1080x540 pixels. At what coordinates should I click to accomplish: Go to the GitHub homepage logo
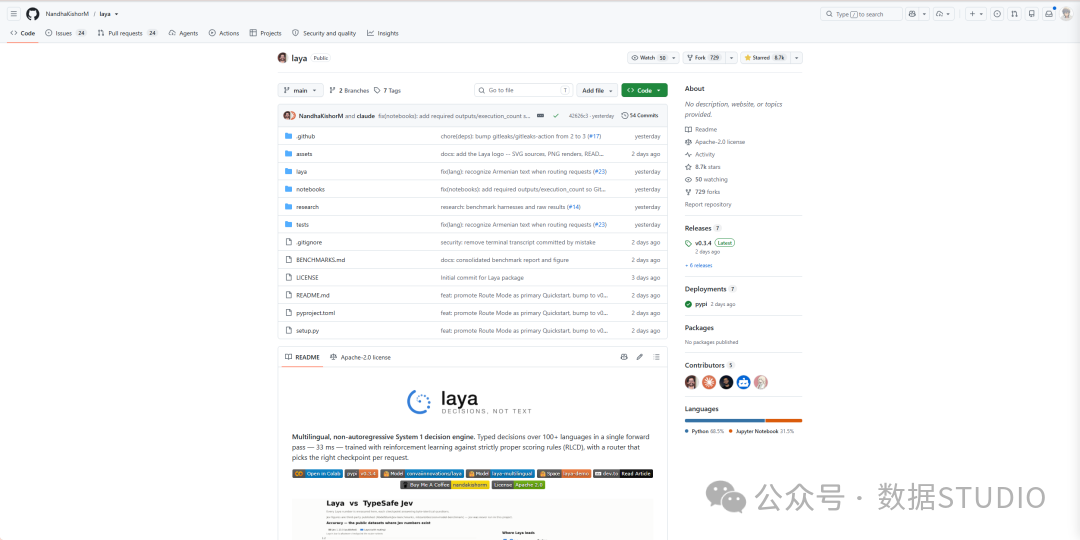[33, 14]
